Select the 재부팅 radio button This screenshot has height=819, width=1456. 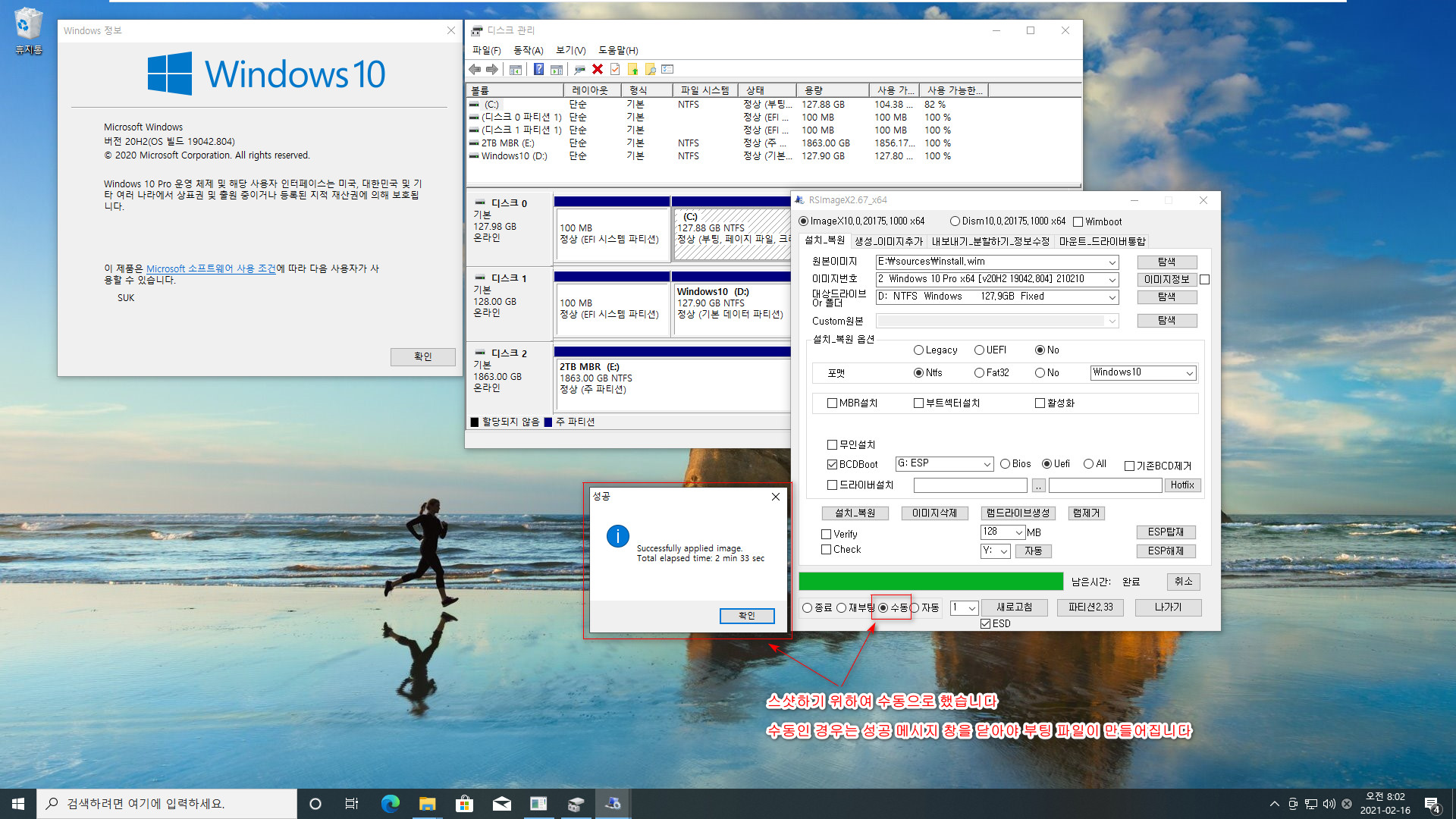point(842,608)
